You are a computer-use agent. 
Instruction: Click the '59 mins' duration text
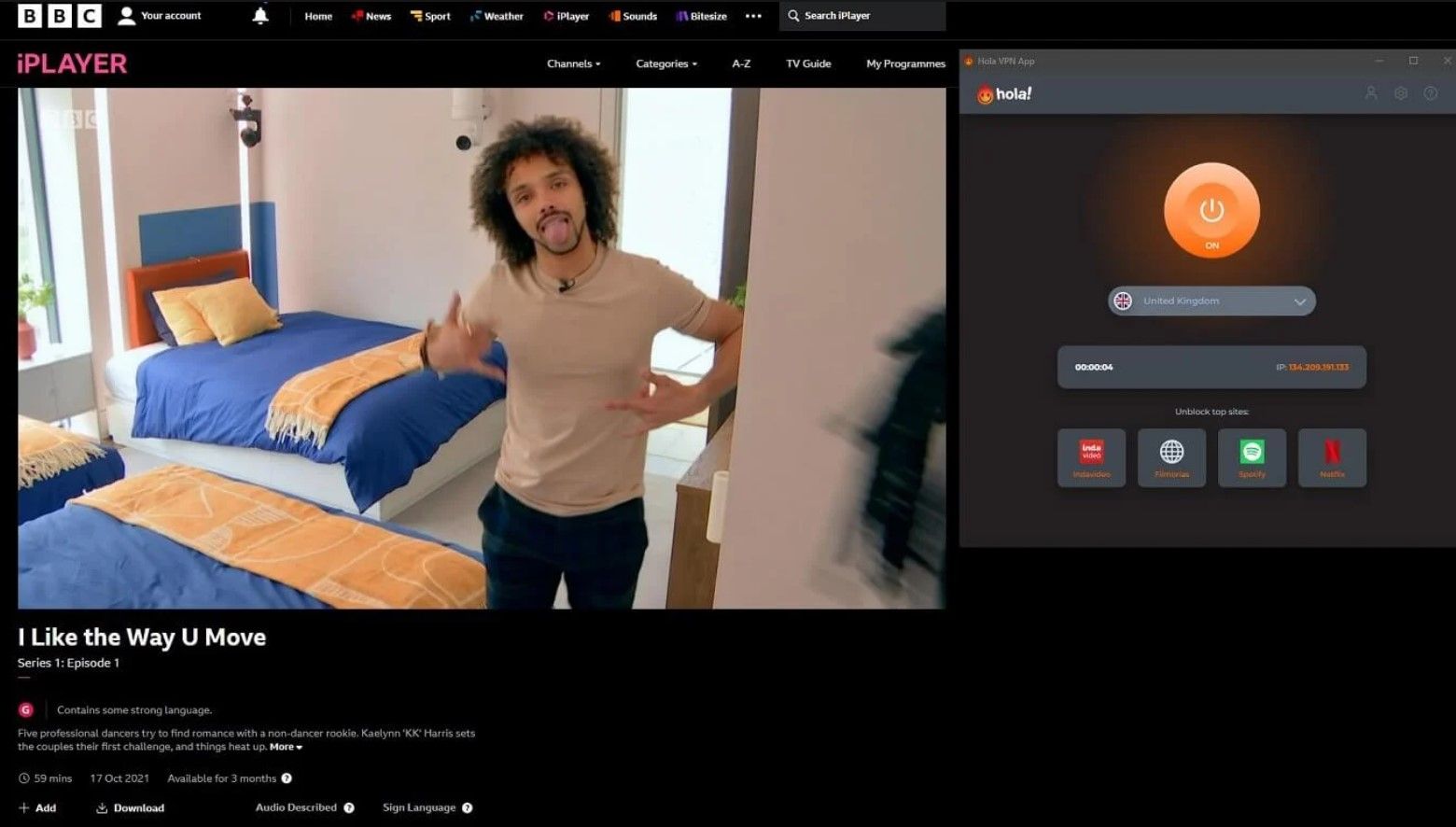tap(53, 778)
